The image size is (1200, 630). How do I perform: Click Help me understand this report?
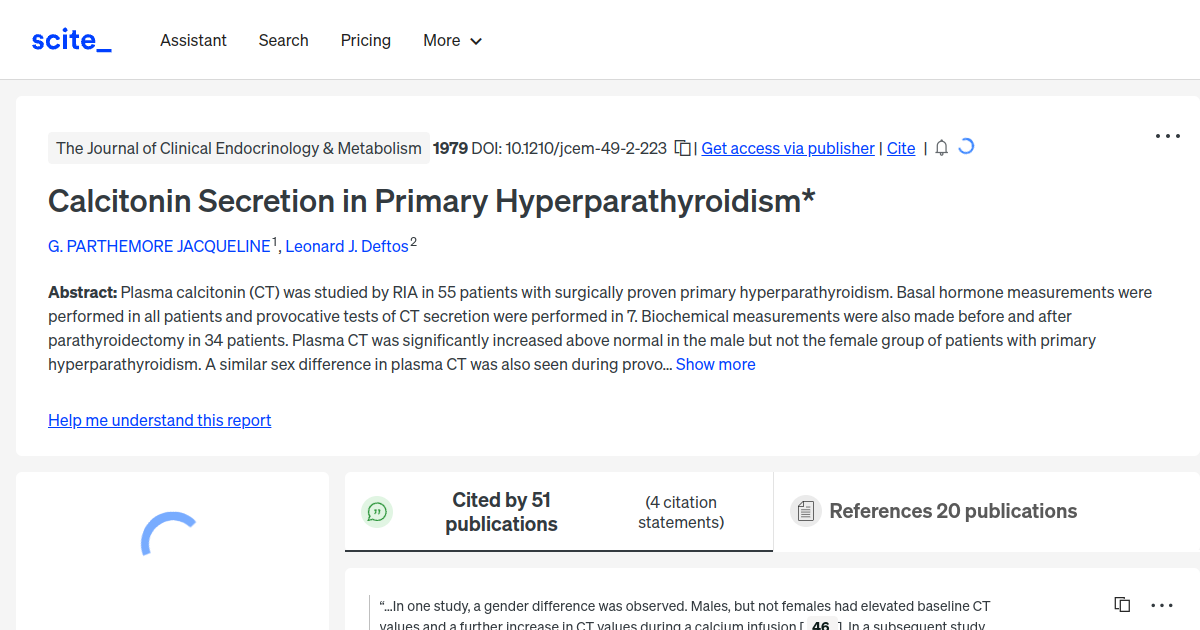pos(159,419)
